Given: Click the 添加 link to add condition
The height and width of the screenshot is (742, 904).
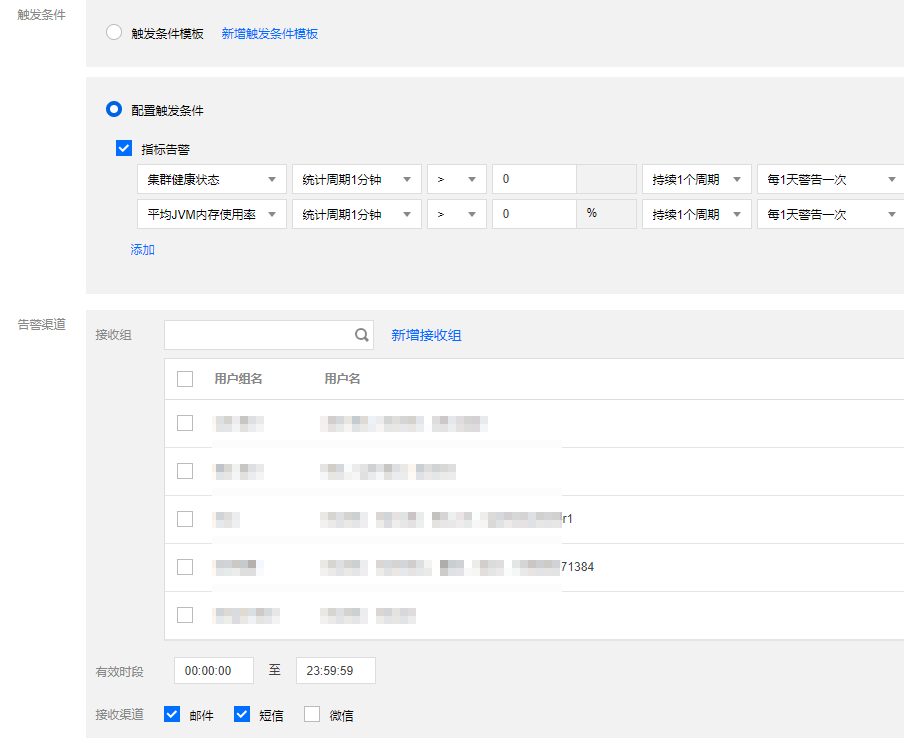Looking at the screenshot, I should (142, 250).
